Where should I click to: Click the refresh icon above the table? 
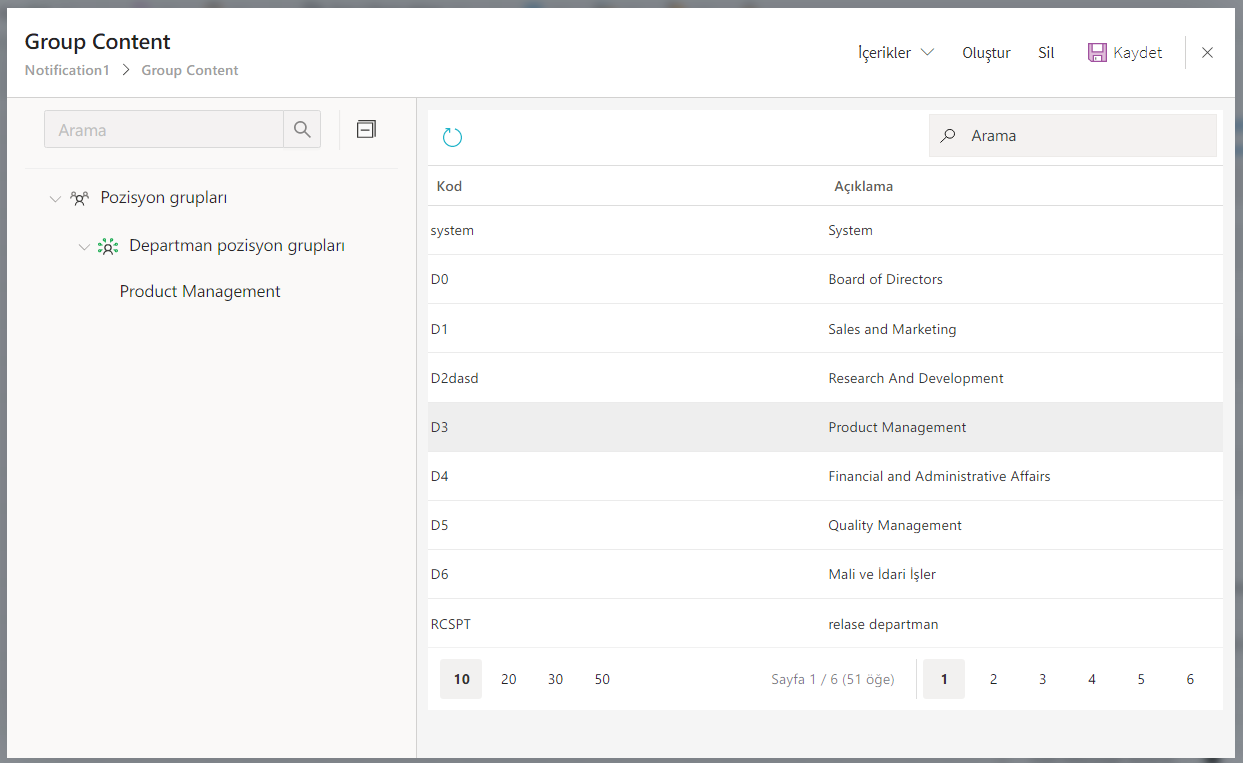[x=452, y=137]
